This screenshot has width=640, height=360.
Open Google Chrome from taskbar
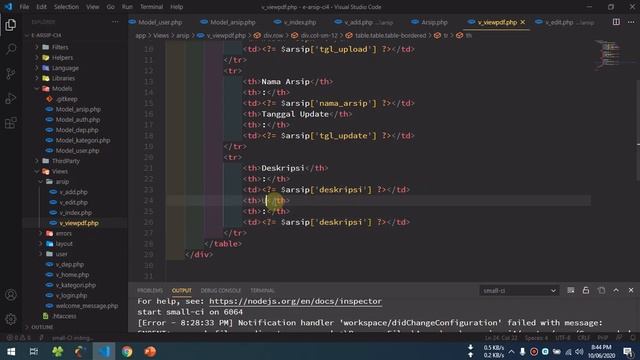click(127, 351)
